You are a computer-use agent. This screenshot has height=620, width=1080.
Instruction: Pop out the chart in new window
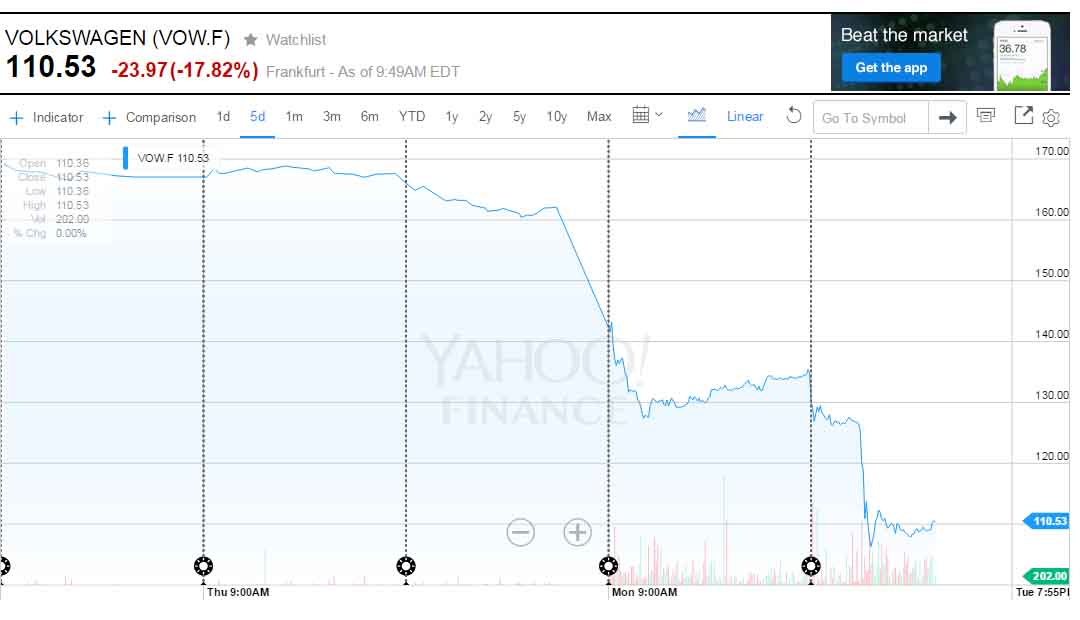point(1023,116)
